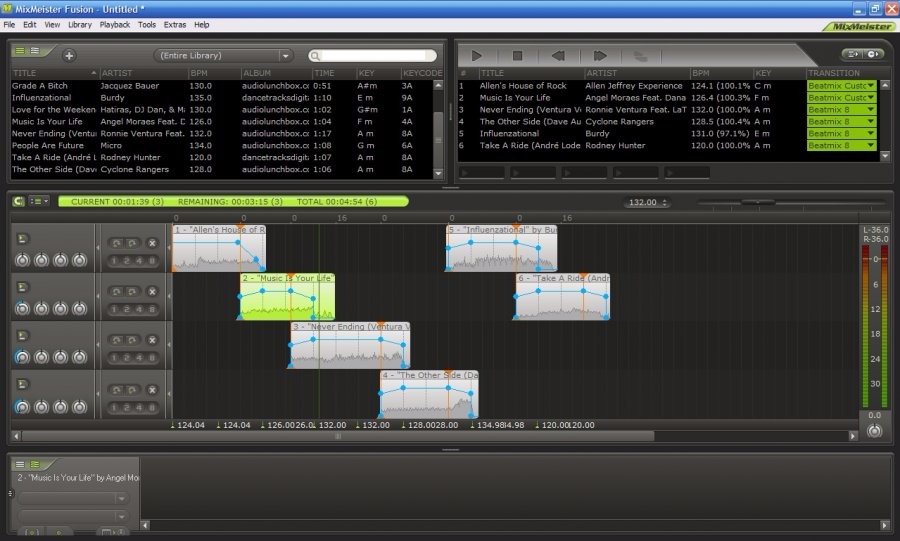Switch library to detailed list view icon
The width and height of the screenshot is (900, 541).
(35, 51)
